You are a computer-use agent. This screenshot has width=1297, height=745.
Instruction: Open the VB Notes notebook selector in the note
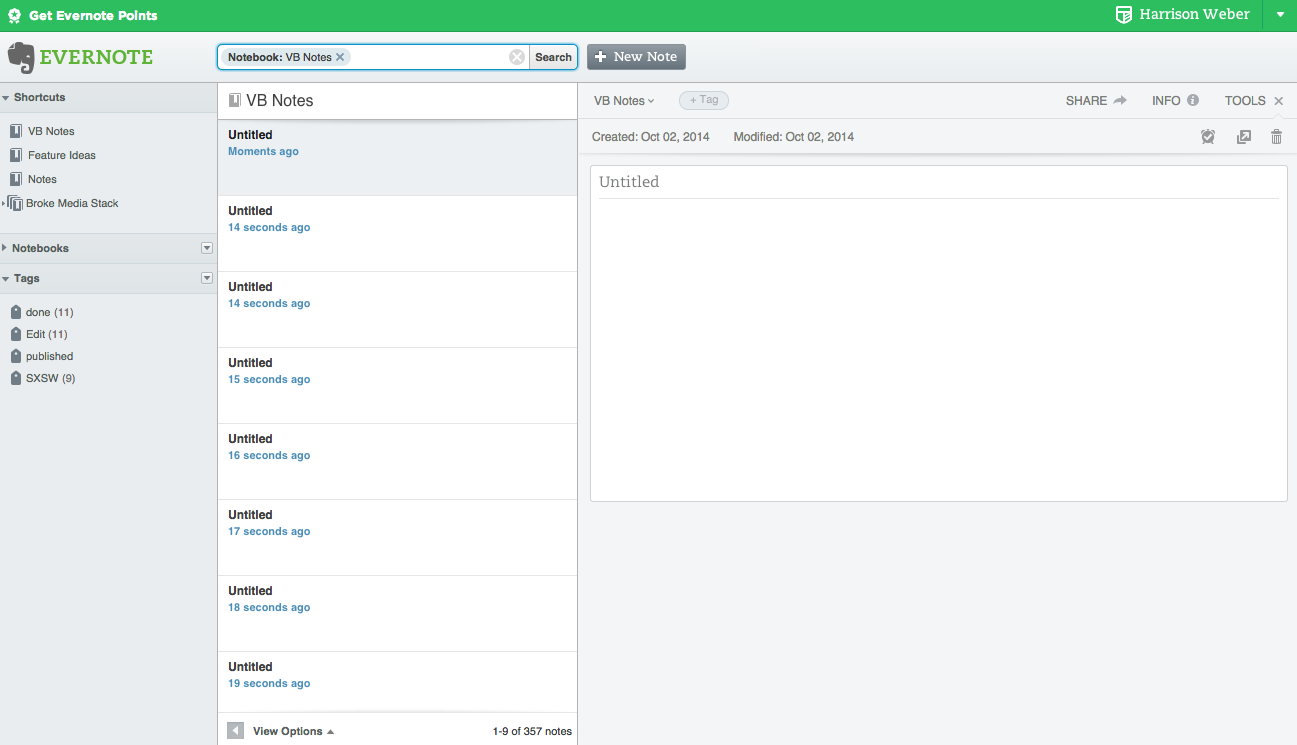(x=624, y=101)
